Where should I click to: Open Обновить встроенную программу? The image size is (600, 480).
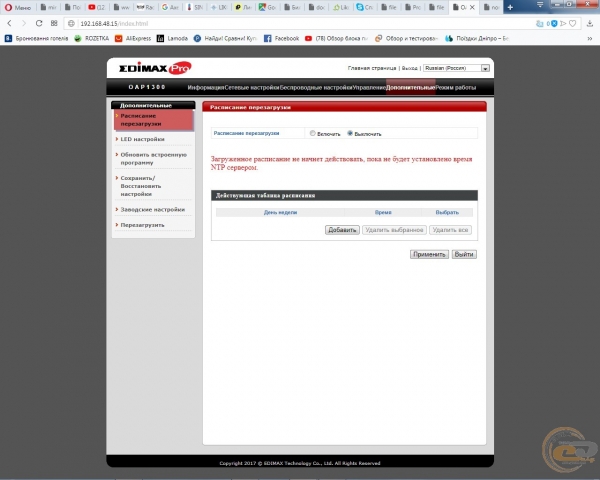pyautogui.click(x=153, y=158)
